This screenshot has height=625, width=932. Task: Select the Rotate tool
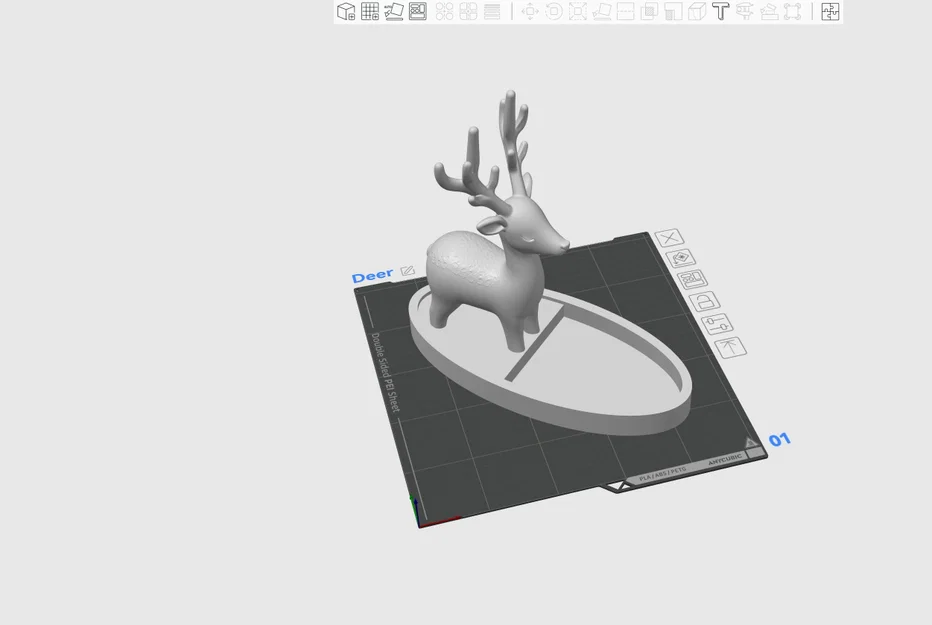tap(553, 11)
